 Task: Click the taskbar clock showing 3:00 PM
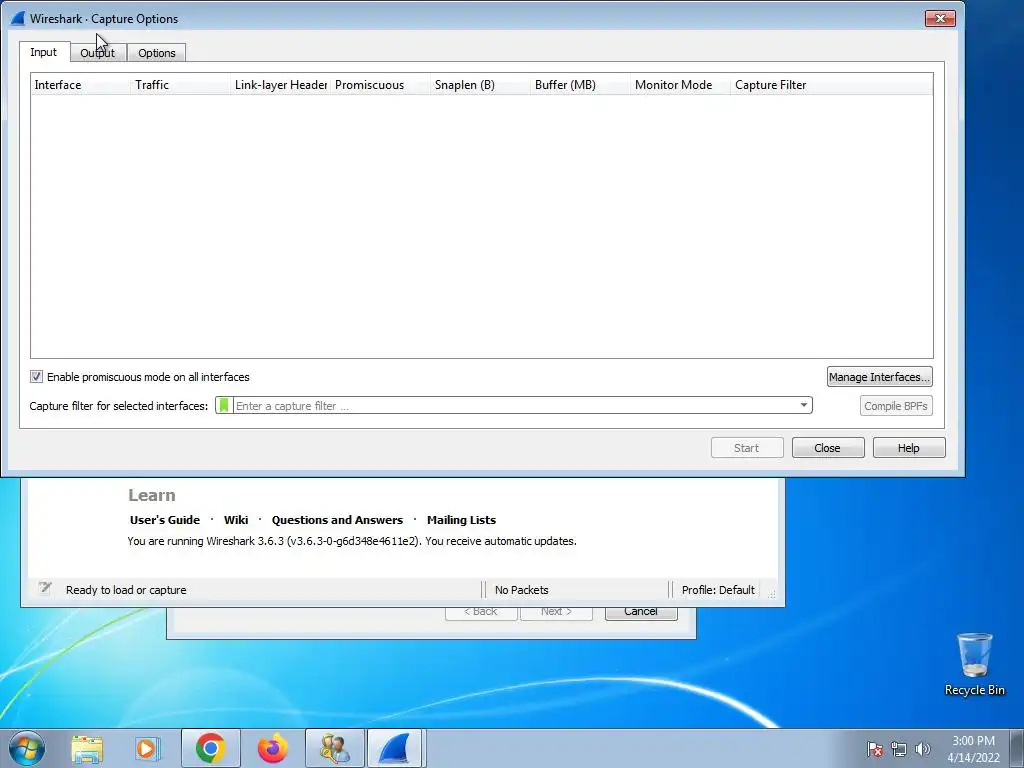click(973, 749)
